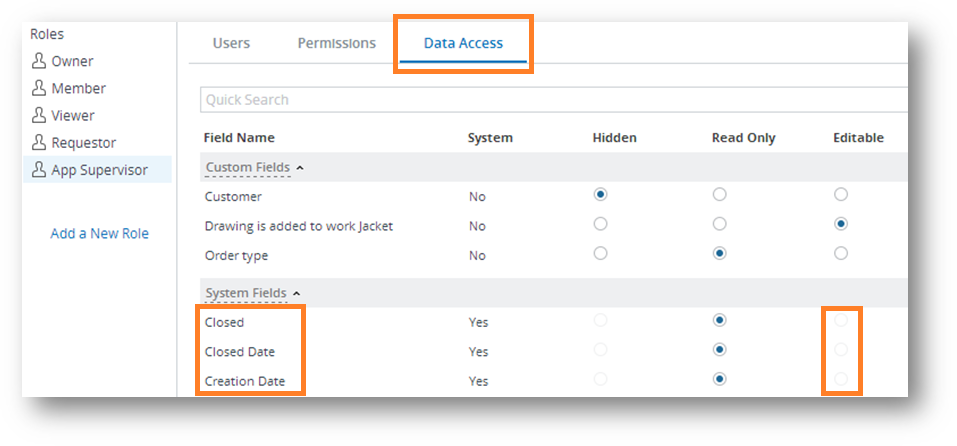This screenshot has height=446, width=957.
Task: Focus the Quick Search field
Action: 550,100
